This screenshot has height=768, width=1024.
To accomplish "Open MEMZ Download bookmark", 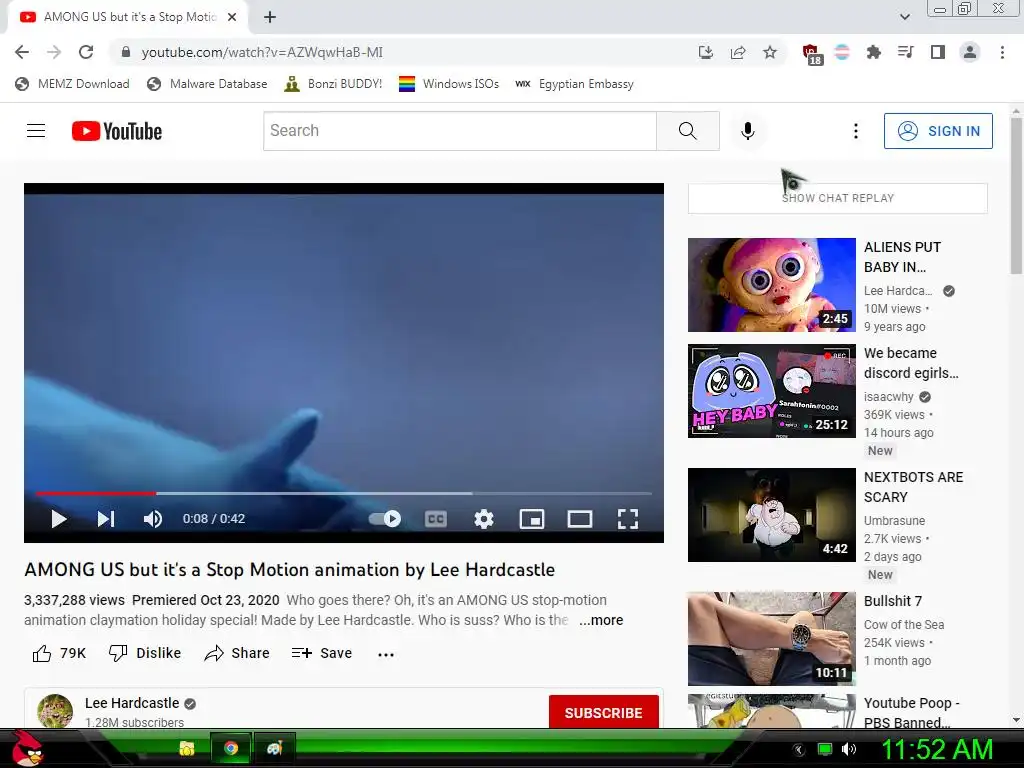I will 72,84.
